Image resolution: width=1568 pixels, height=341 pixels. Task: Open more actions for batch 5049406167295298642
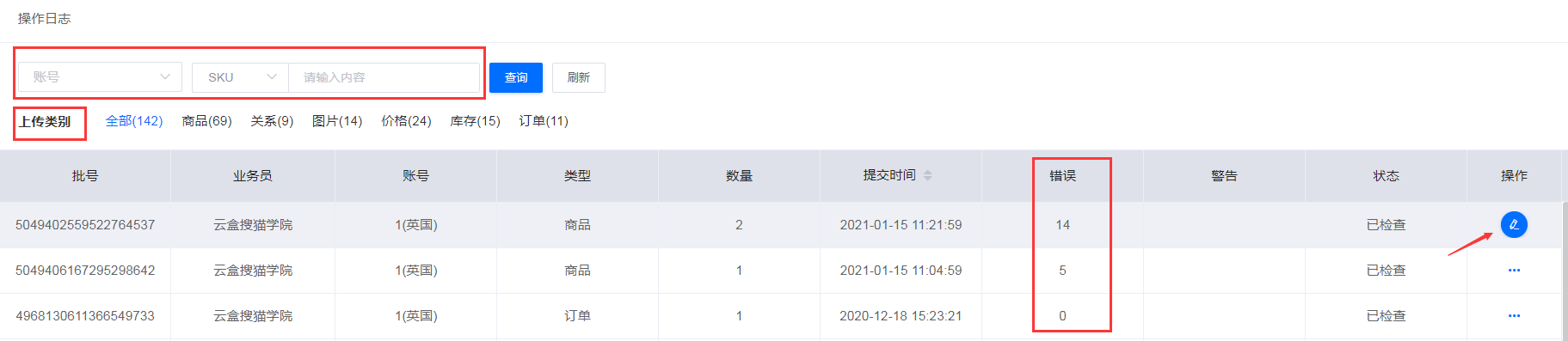point(1514,271)
